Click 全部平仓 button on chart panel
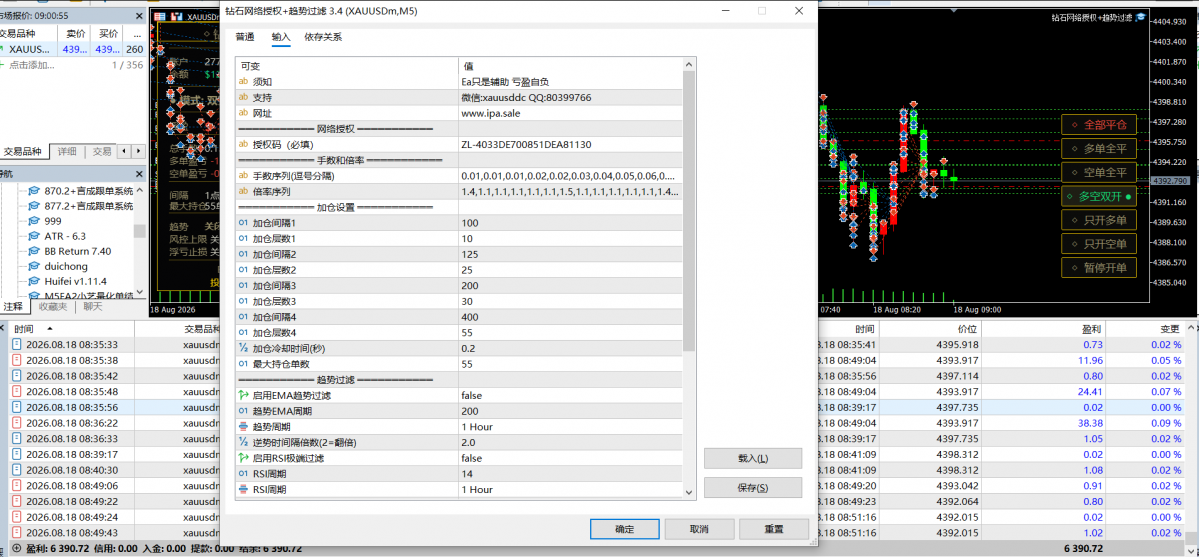The image size is (1199, 557). click(1099, 124)
